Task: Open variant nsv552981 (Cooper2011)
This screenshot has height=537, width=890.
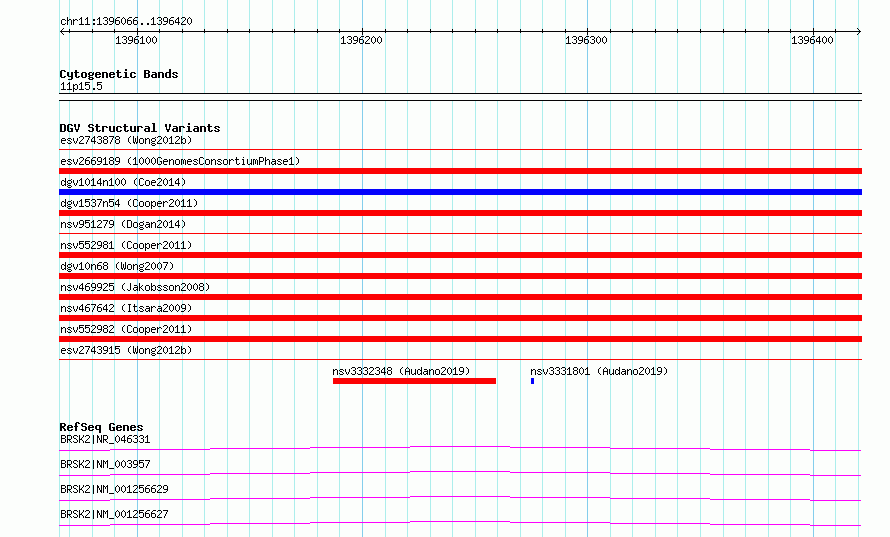Action: tap(126, 245)
